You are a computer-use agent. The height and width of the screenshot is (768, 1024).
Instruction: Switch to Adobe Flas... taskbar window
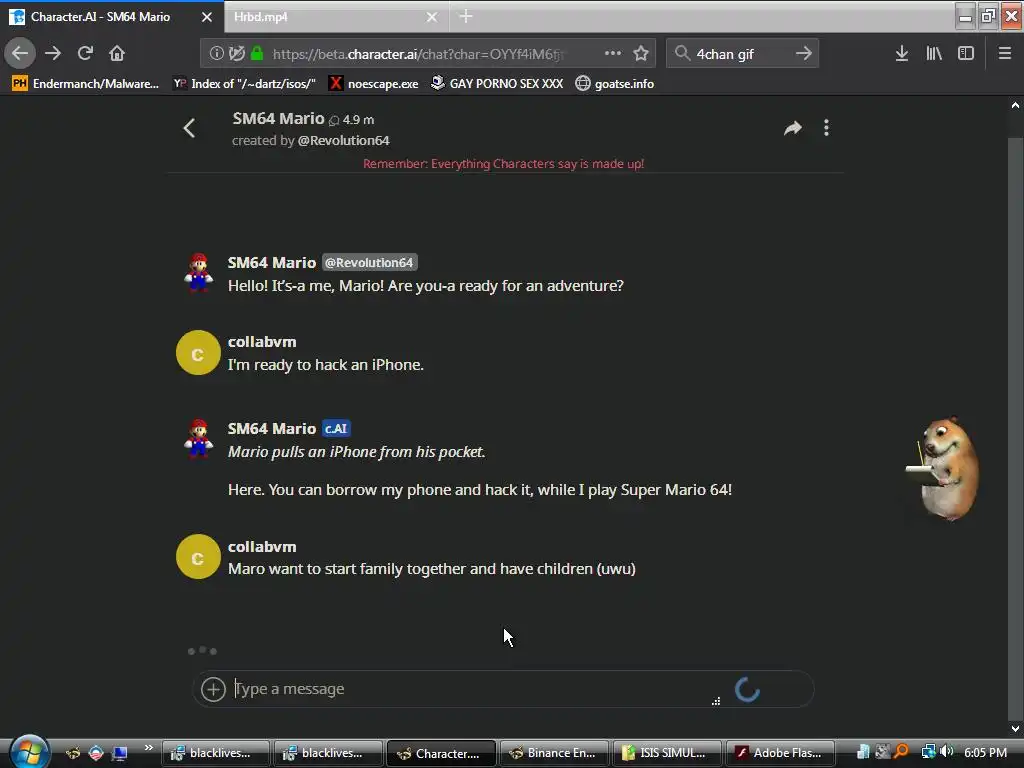(780, 753)
